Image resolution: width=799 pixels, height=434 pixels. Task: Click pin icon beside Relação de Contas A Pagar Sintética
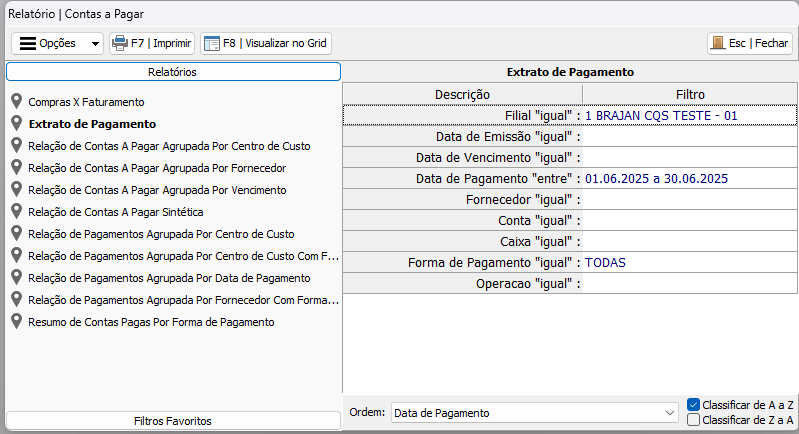[x=17, y=212]
